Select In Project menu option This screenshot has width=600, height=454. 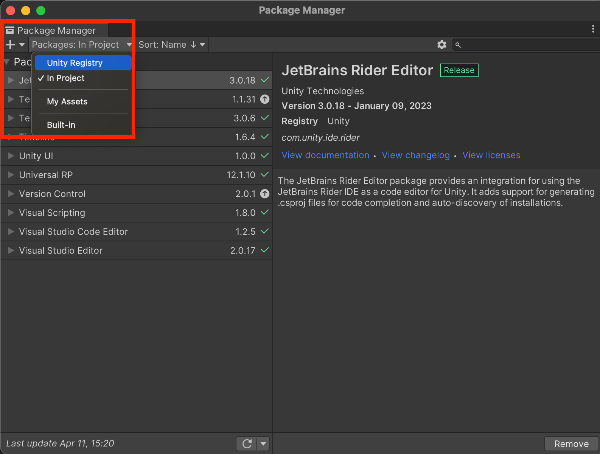(x=83, y=78)
